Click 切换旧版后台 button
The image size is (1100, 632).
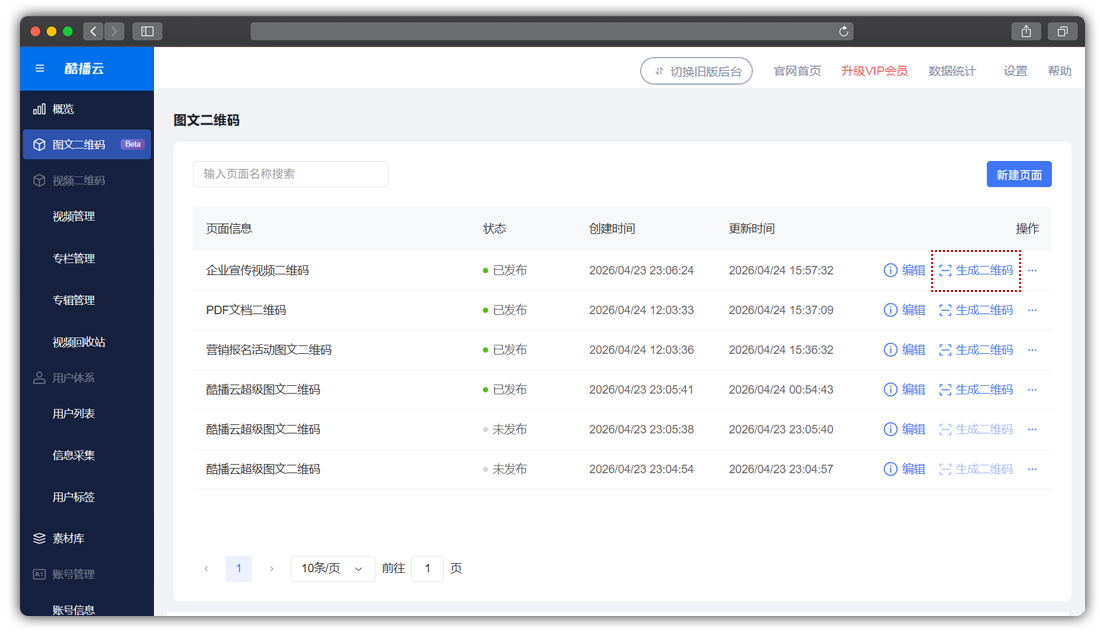click(x=696, y=71)
